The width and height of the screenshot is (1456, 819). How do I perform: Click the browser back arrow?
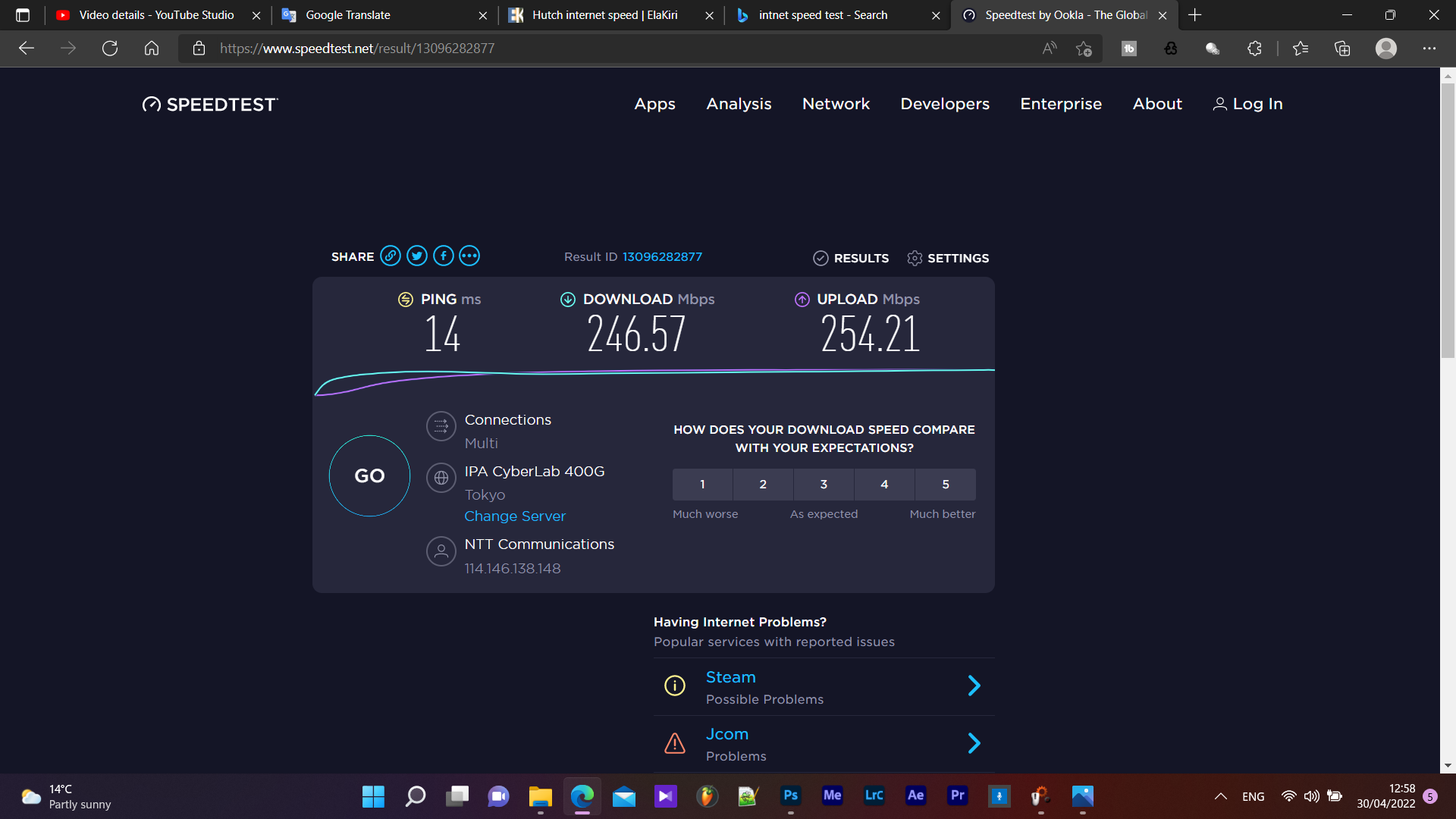click(27, 49)
